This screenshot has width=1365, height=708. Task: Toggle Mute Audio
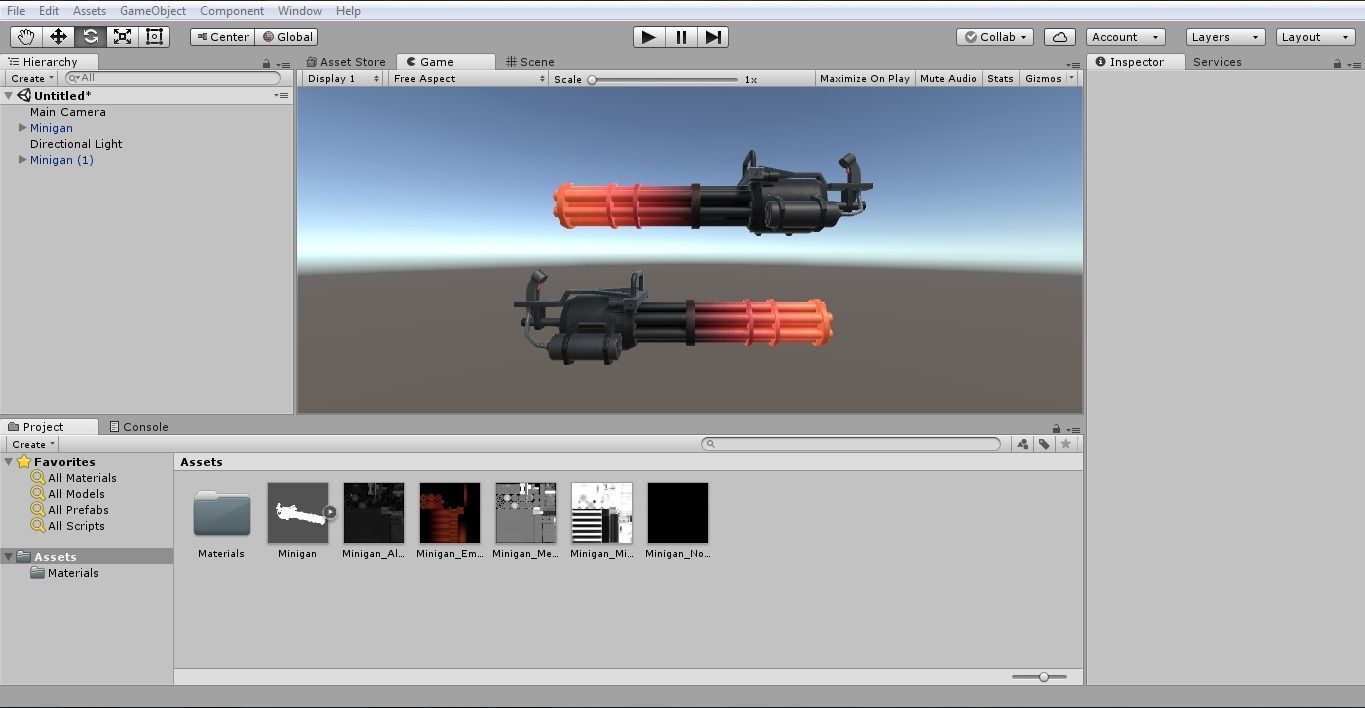(948, 78)
